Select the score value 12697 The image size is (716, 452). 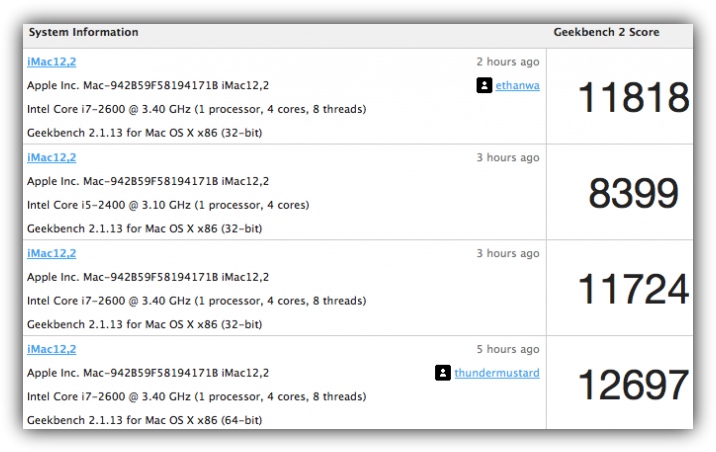633,384
